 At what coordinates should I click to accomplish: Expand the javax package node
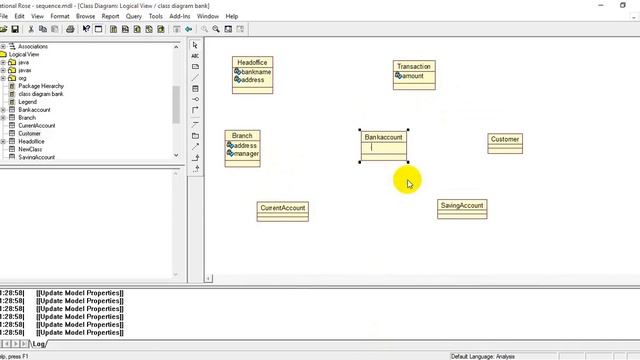[x=3, y=70]
